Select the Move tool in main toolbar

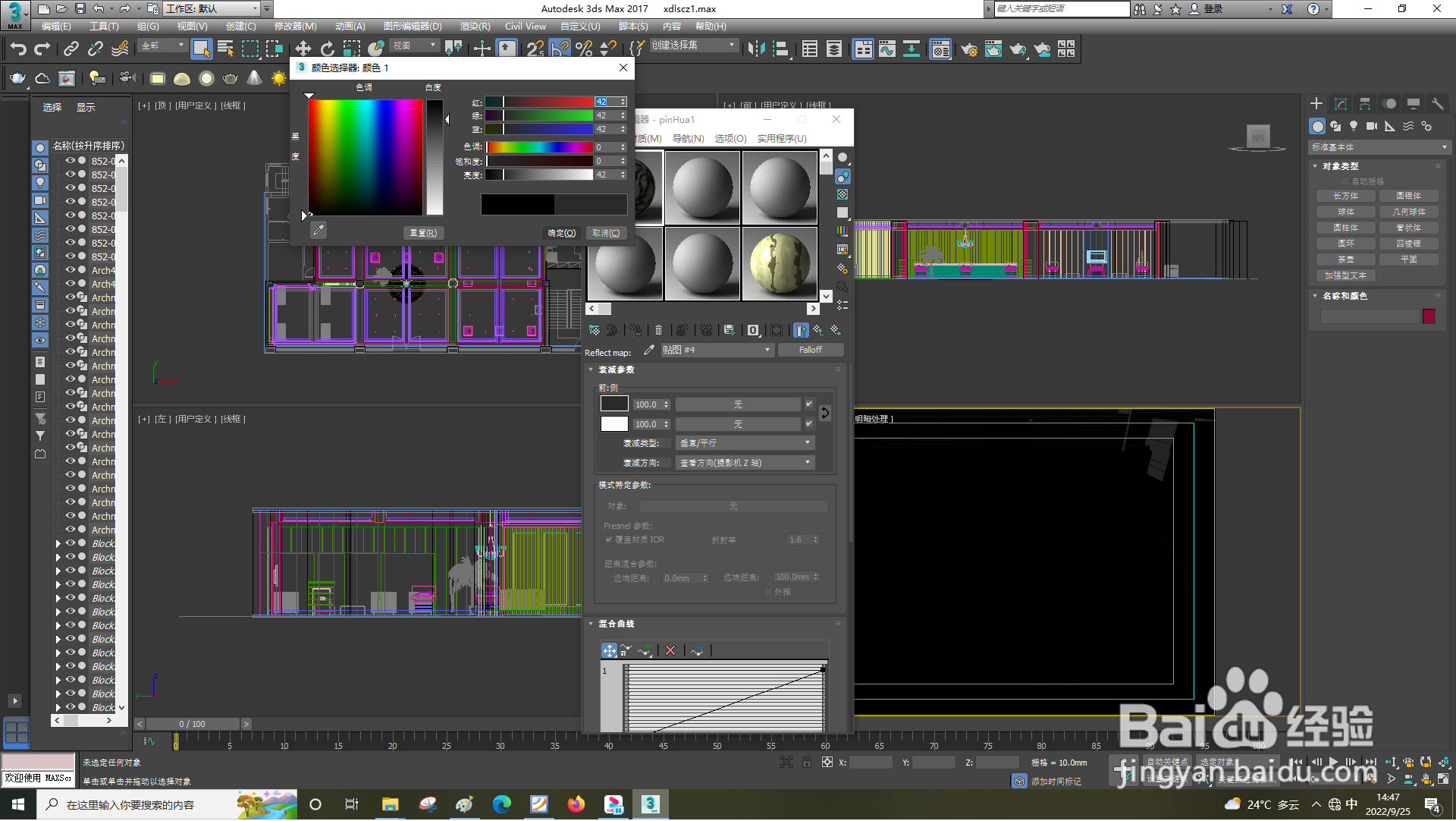coord(303,49)
